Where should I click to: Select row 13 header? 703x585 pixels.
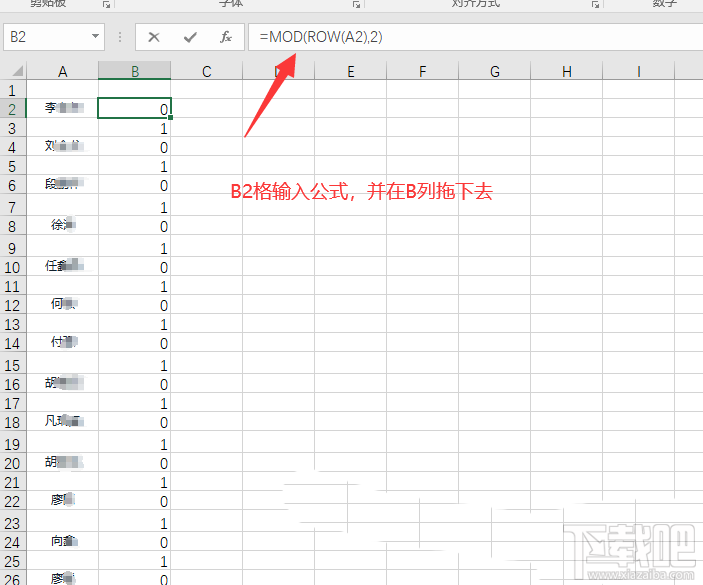13,324
